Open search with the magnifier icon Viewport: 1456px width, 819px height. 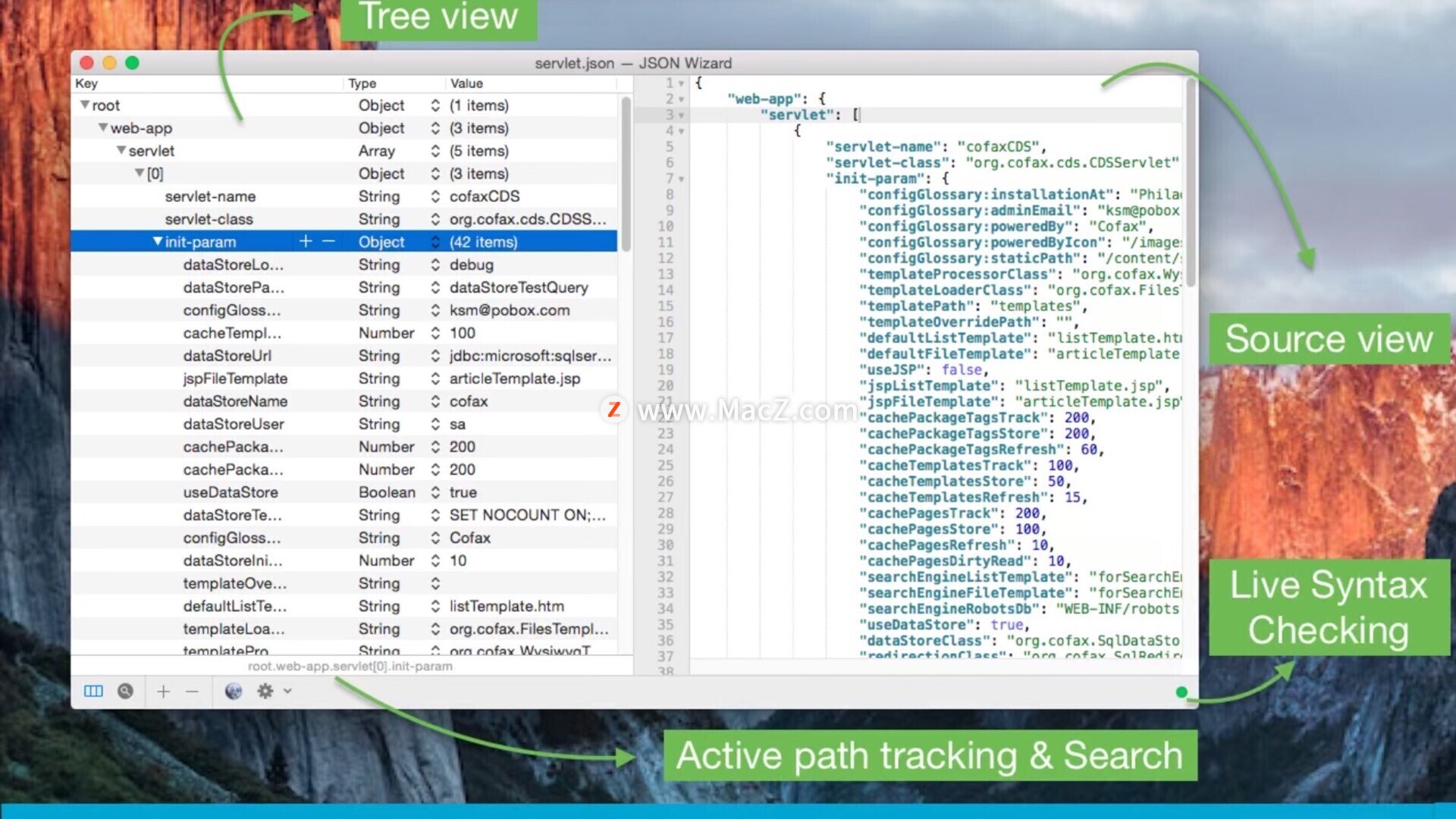(125, 691)
